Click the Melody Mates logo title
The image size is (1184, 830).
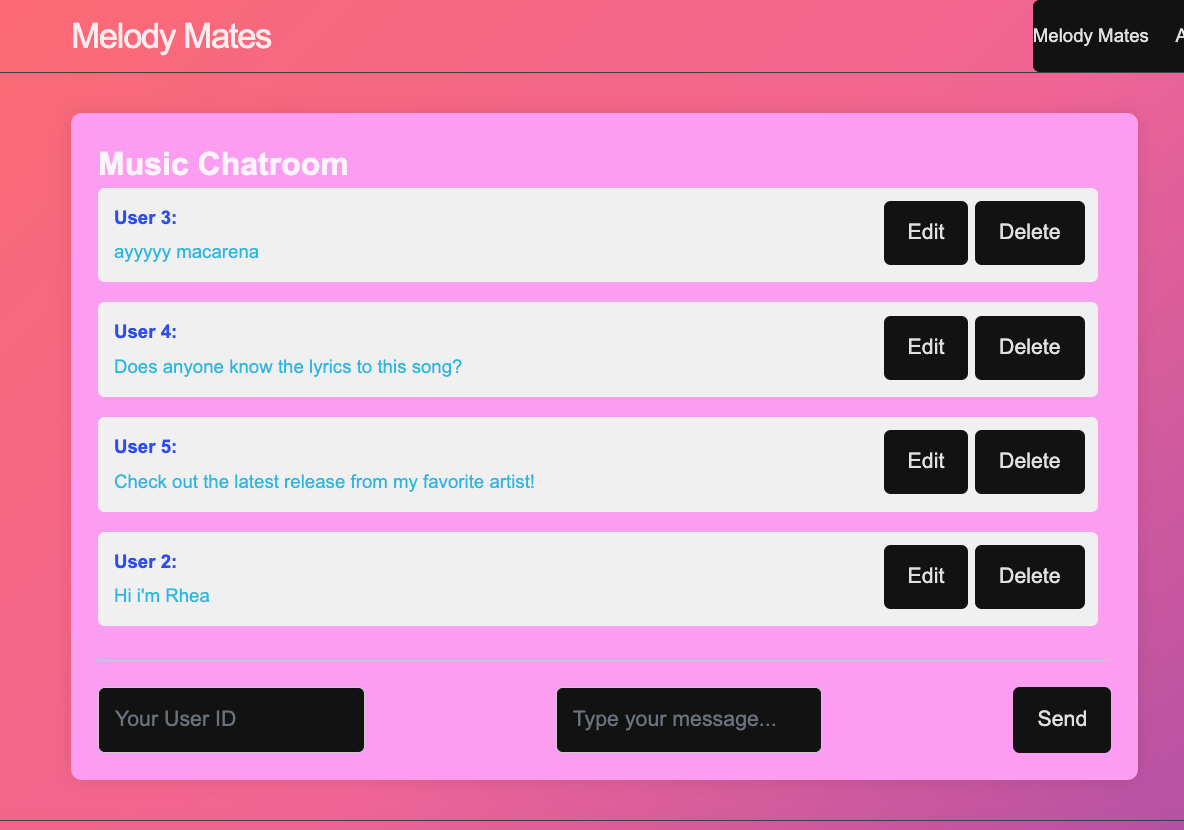[171, 36]
